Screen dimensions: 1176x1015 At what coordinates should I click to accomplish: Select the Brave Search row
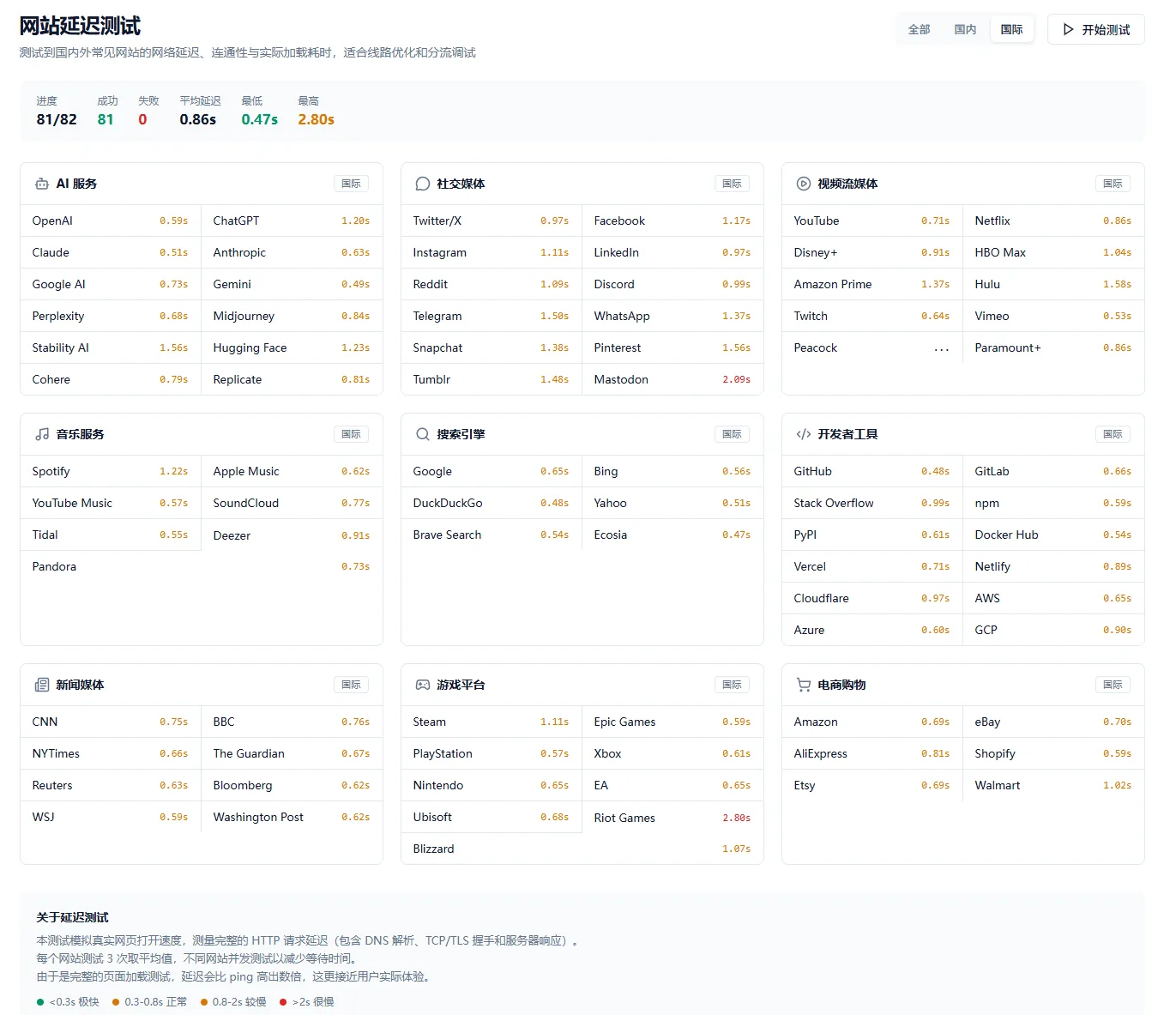pyautogui.click(x=492, y=535)
